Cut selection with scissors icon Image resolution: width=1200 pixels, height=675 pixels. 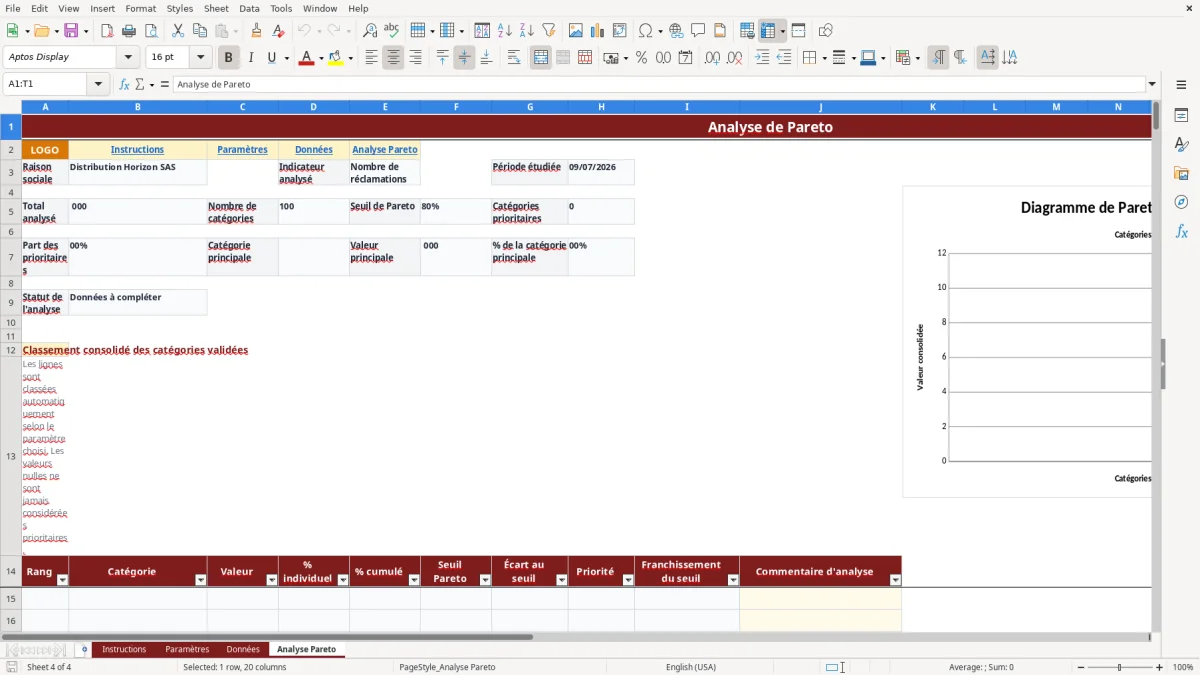(177, 31)
